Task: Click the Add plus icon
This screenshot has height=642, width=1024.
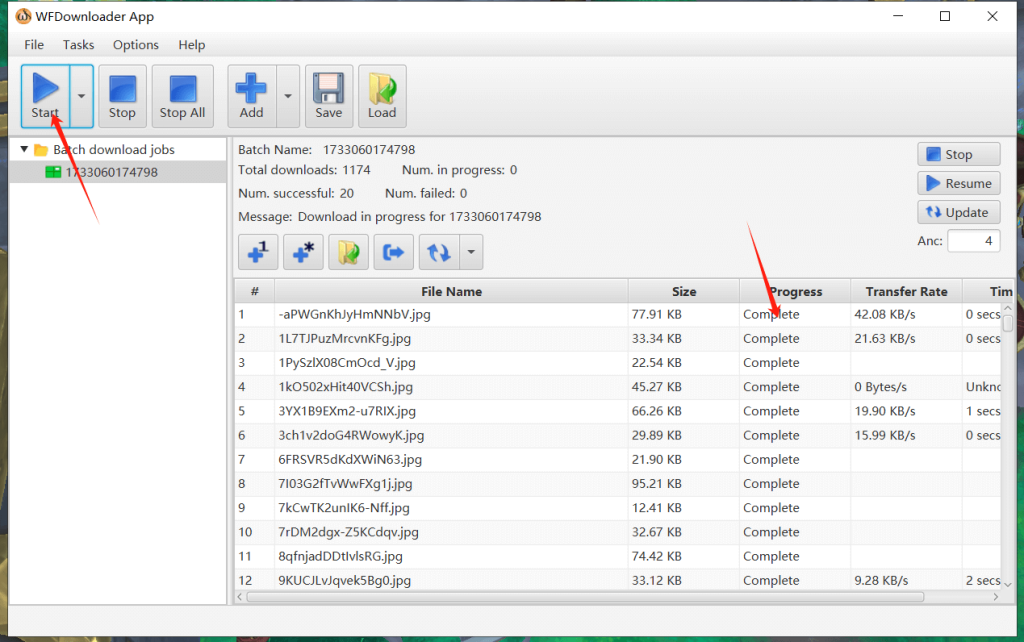Action: tap(251, 96)
